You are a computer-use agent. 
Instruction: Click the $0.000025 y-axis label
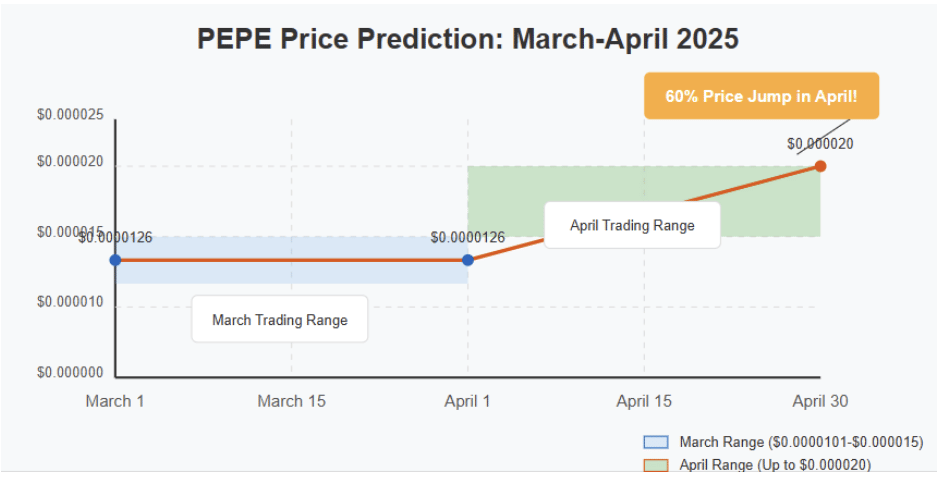(x=70, y=116)
